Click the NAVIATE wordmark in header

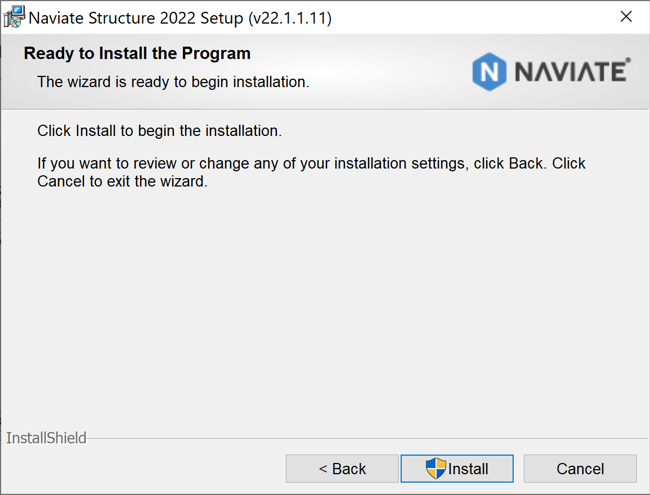572,71
